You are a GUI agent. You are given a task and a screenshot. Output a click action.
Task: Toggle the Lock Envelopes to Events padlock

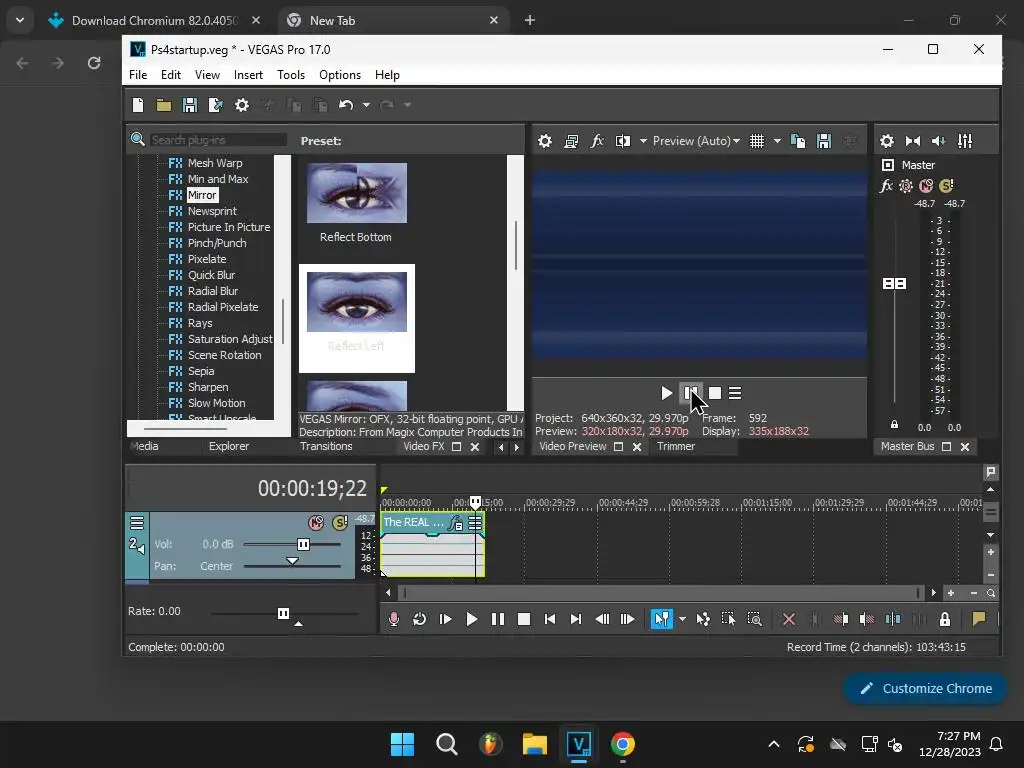[x=945, y=619]
